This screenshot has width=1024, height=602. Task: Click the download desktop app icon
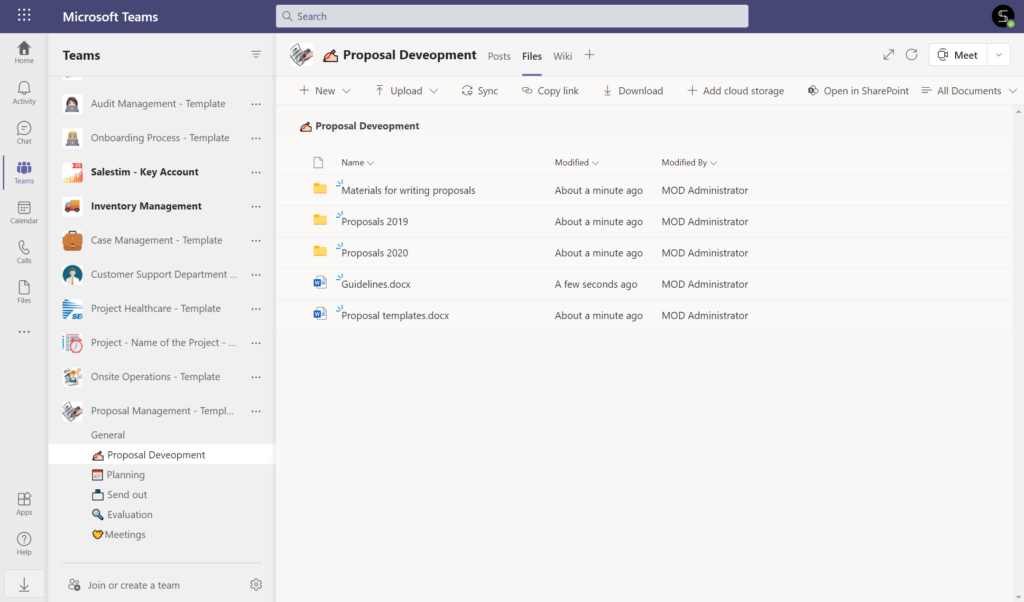[x=24, y=584]
